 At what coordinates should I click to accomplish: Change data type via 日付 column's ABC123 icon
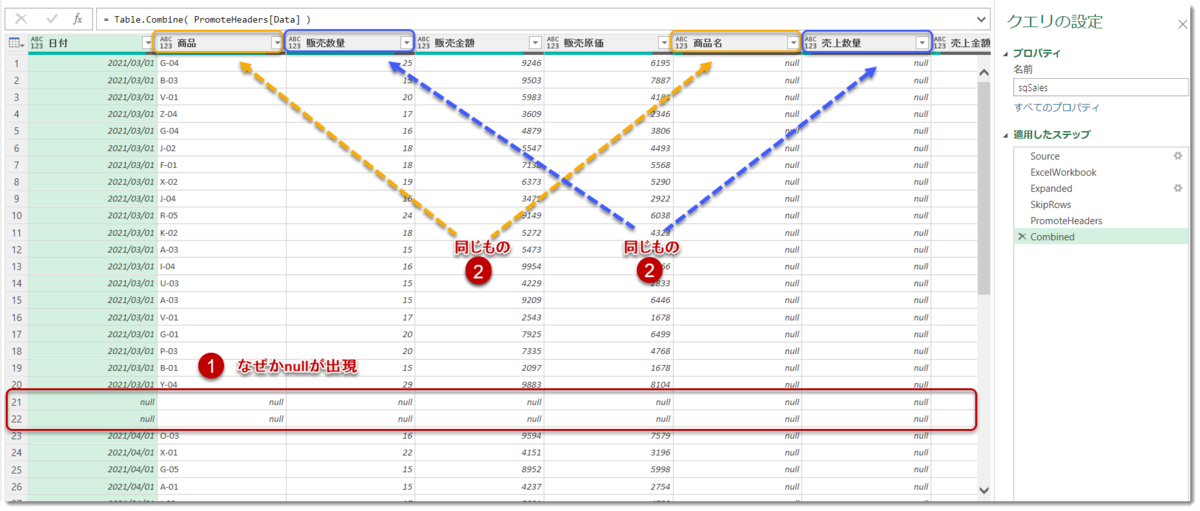coord(37,43)
